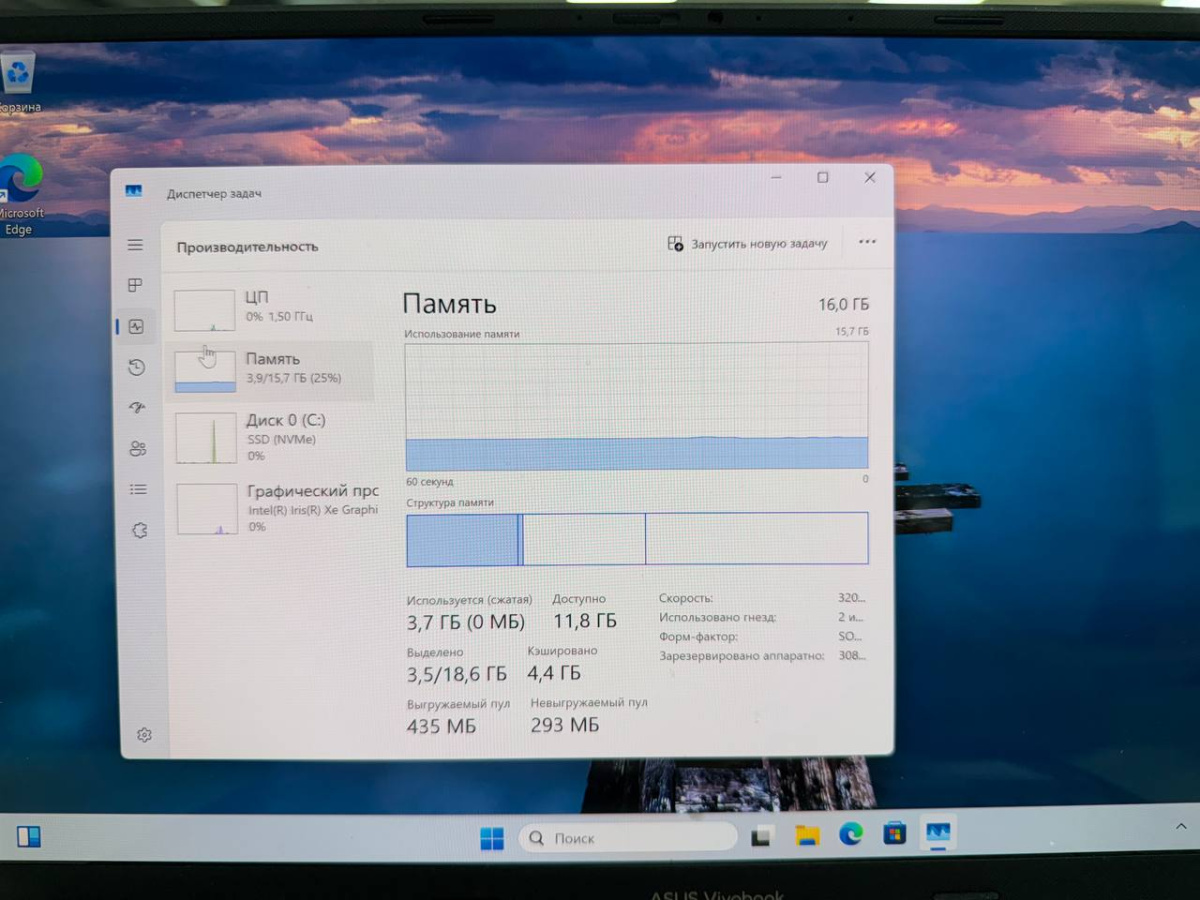Viewport: 1200px width, 900px height.
Task: Select the Диск 0 (C:) entry
Action: pos(270,435)
